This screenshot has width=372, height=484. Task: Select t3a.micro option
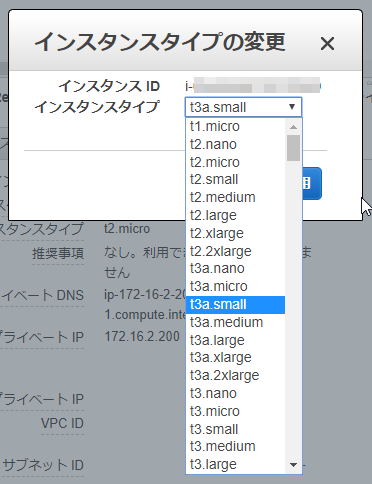235,287
